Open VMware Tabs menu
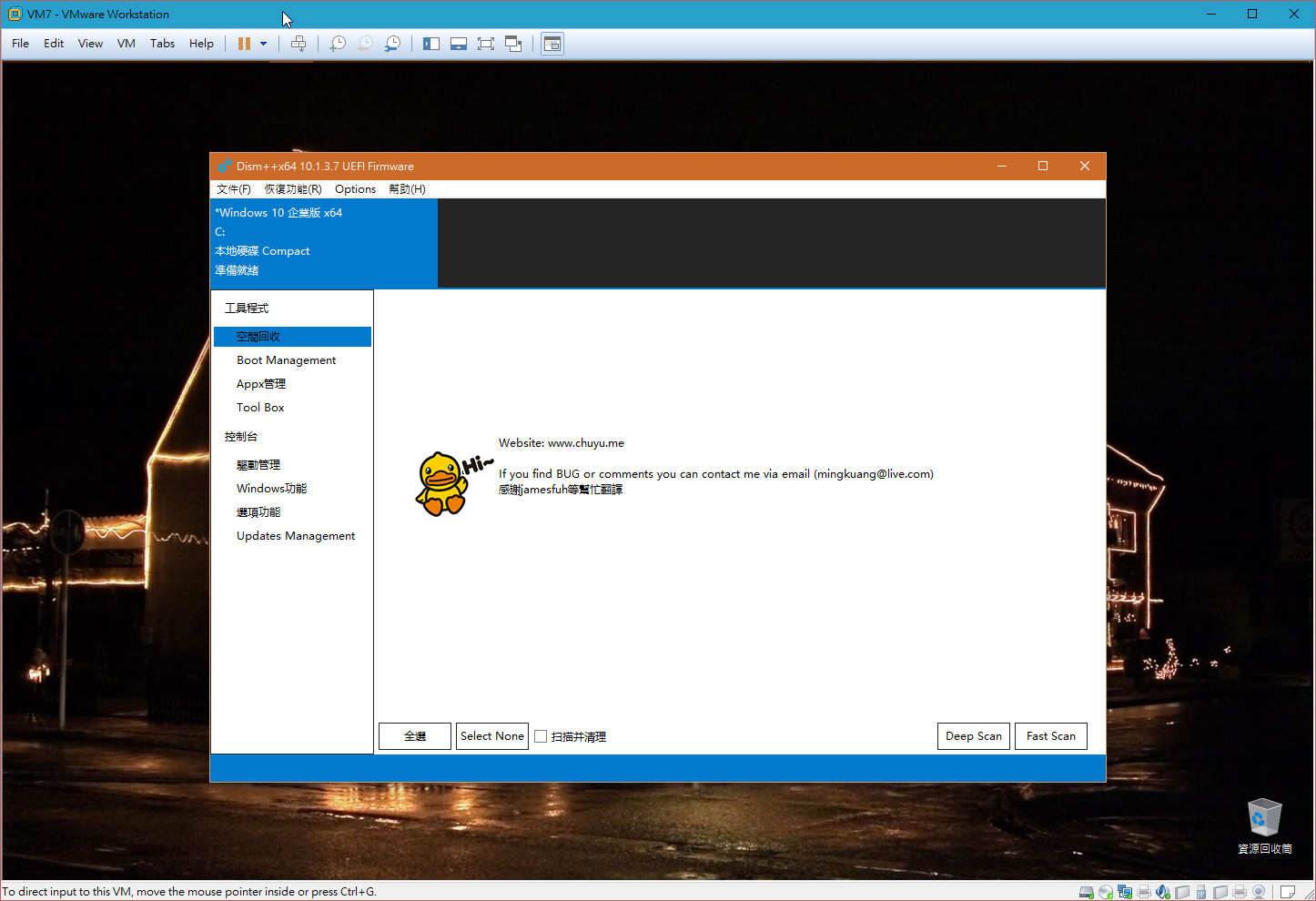This screenshot has height=901, width=1316. pyautogui.click(x=162, y=44)
